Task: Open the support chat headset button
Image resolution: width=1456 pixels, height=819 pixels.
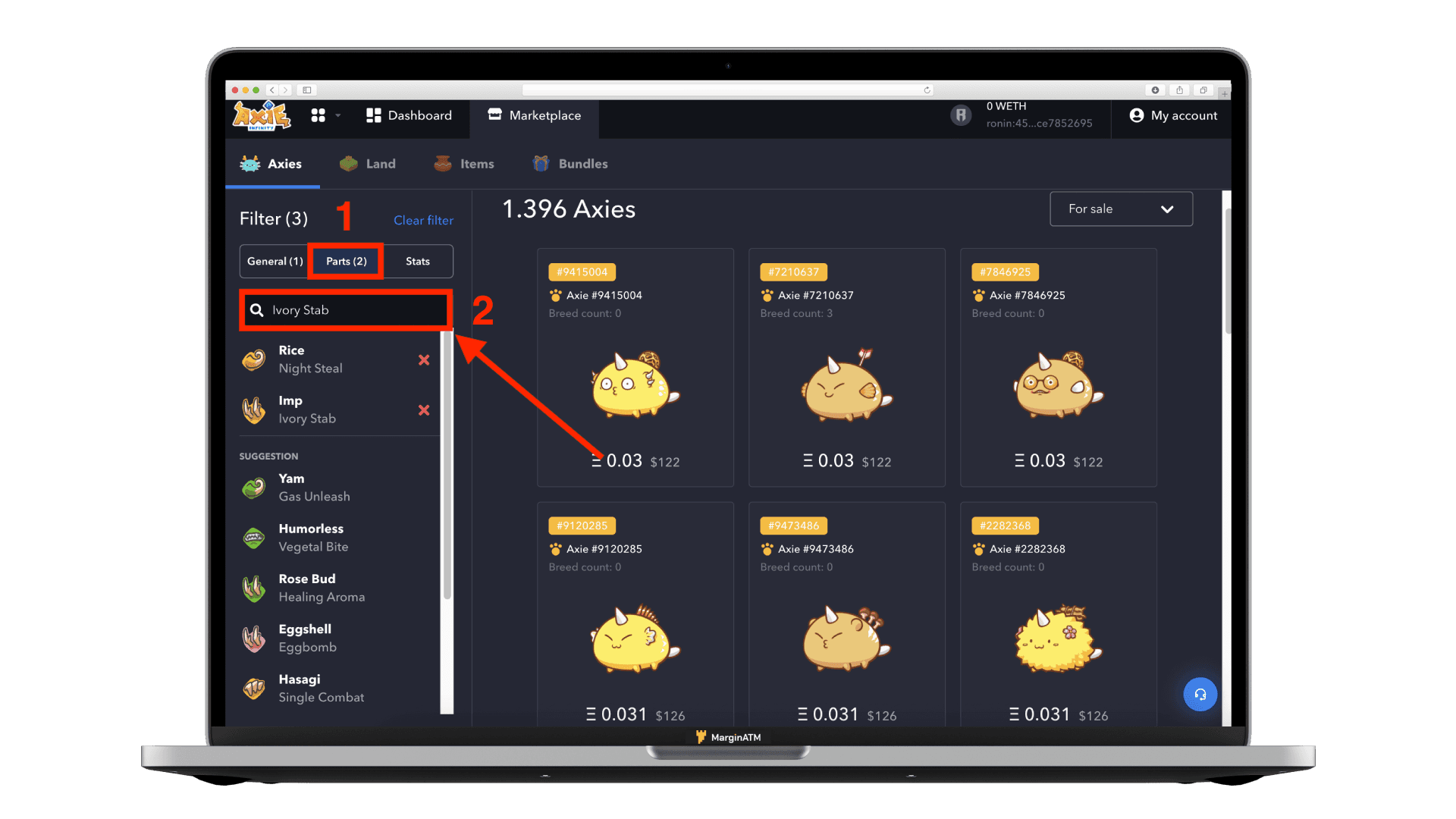Action: coord(1200,694)
